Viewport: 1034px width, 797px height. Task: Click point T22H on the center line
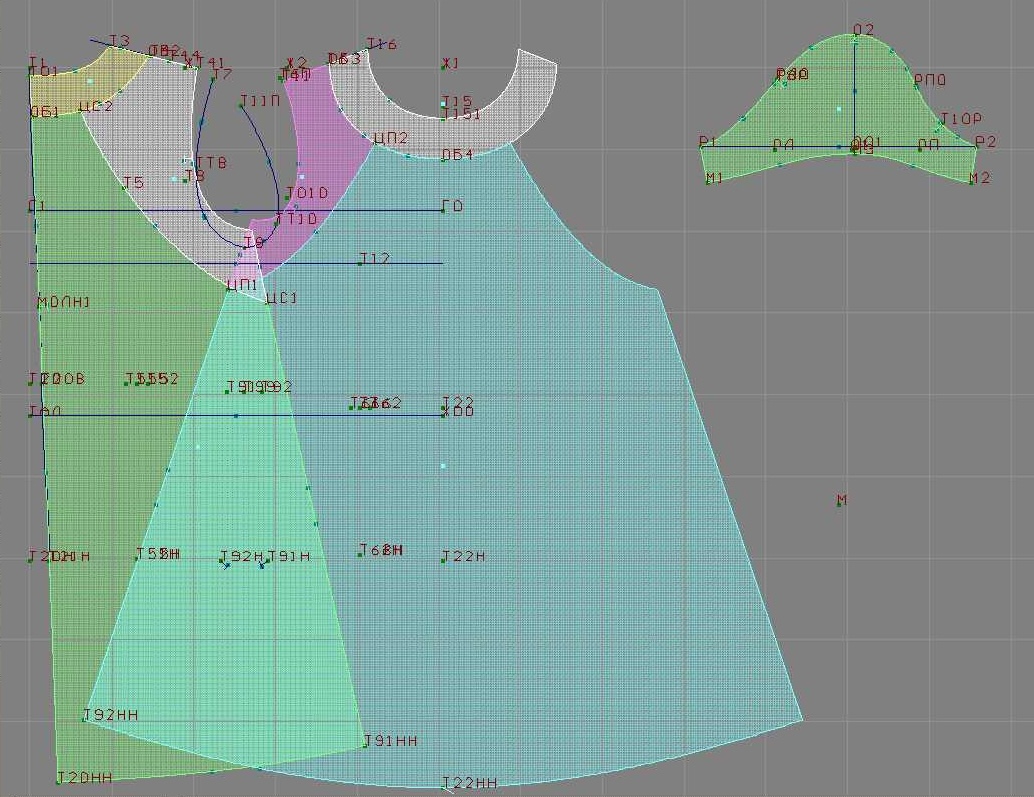(443, 559)
